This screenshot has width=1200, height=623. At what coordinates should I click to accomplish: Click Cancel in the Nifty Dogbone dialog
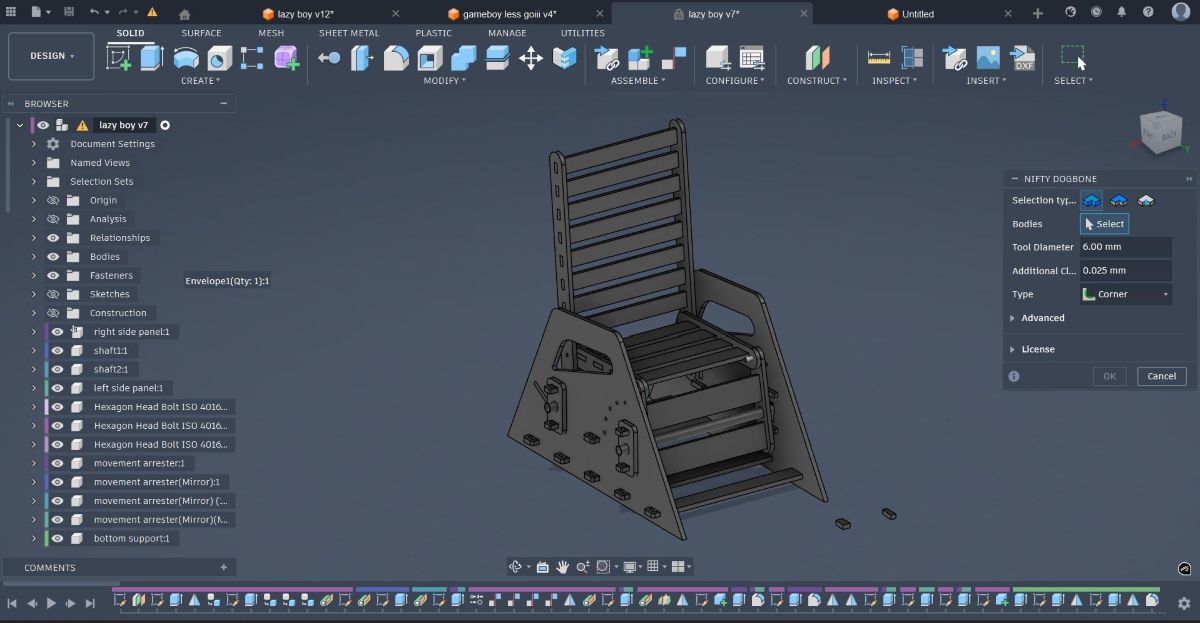[1161, 376]
